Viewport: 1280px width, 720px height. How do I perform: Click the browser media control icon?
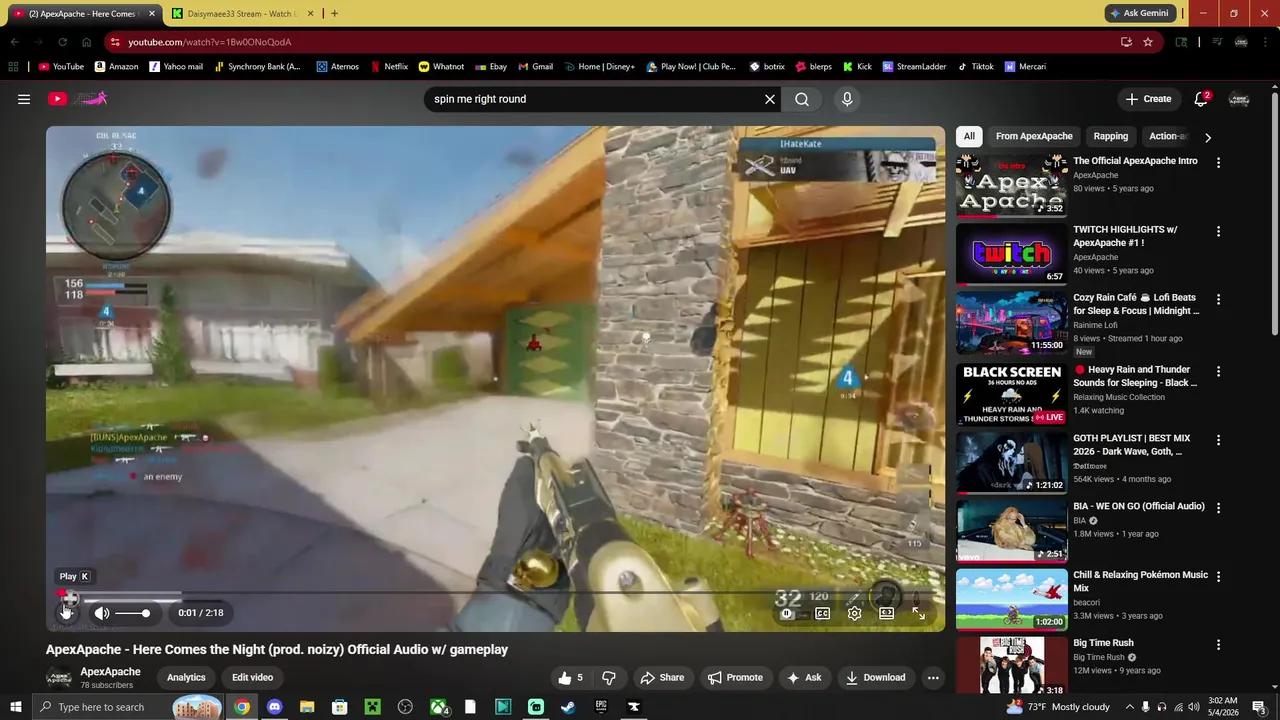(1217, 42)
